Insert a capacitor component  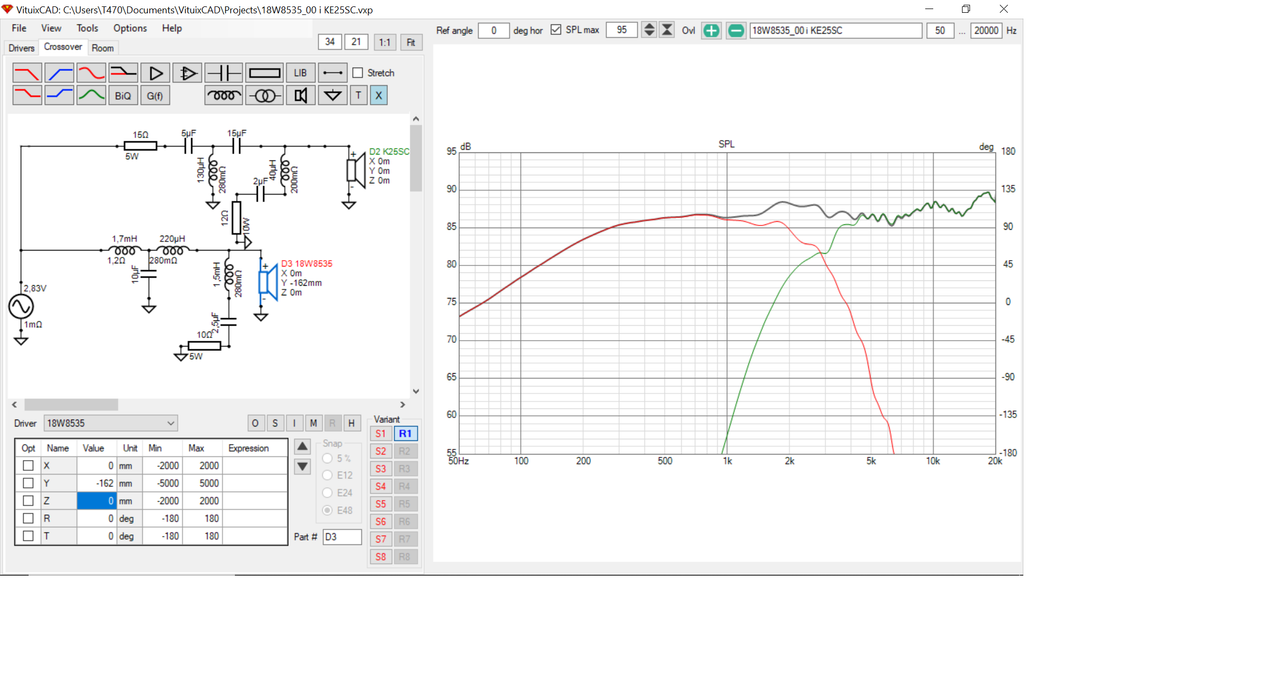[223, 73]
